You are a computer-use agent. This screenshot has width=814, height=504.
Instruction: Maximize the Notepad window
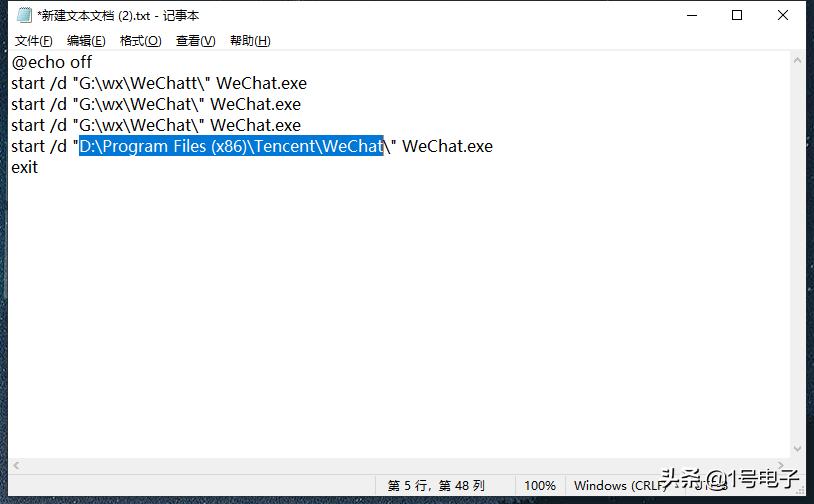(737, 16)
